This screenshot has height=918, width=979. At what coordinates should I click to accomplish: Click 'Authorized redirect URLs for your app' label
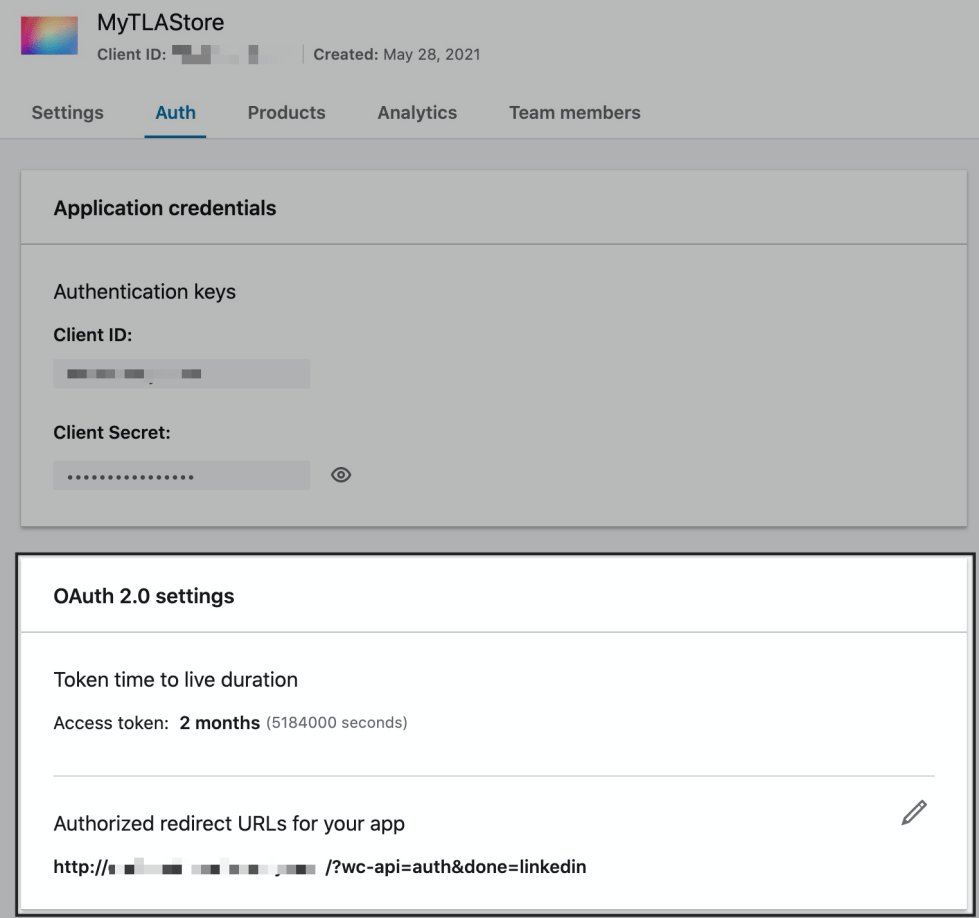[229, 824]
